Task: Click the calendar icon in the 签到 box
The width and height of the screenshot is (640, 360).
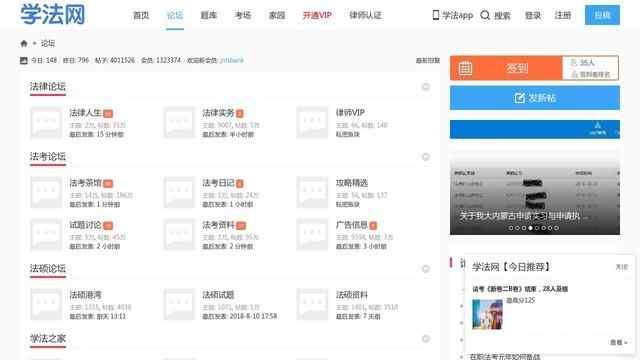Action: click(x=465, y=68)
